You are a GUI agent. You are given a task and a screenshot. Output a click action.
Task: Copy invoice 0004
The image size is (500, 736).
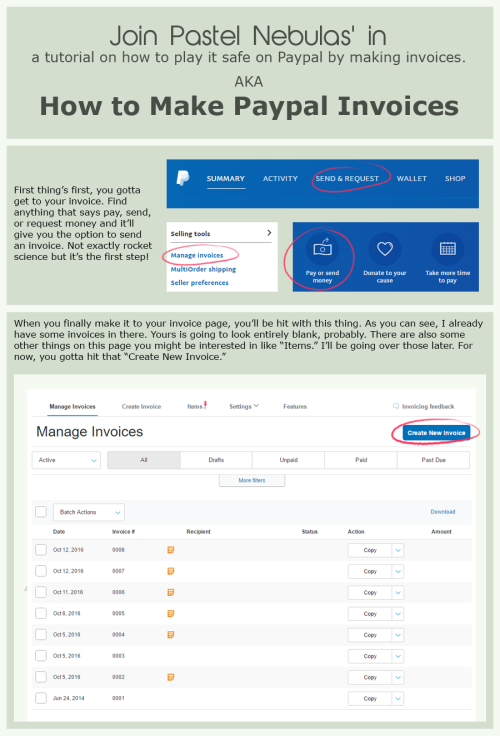tap(370, 635)
